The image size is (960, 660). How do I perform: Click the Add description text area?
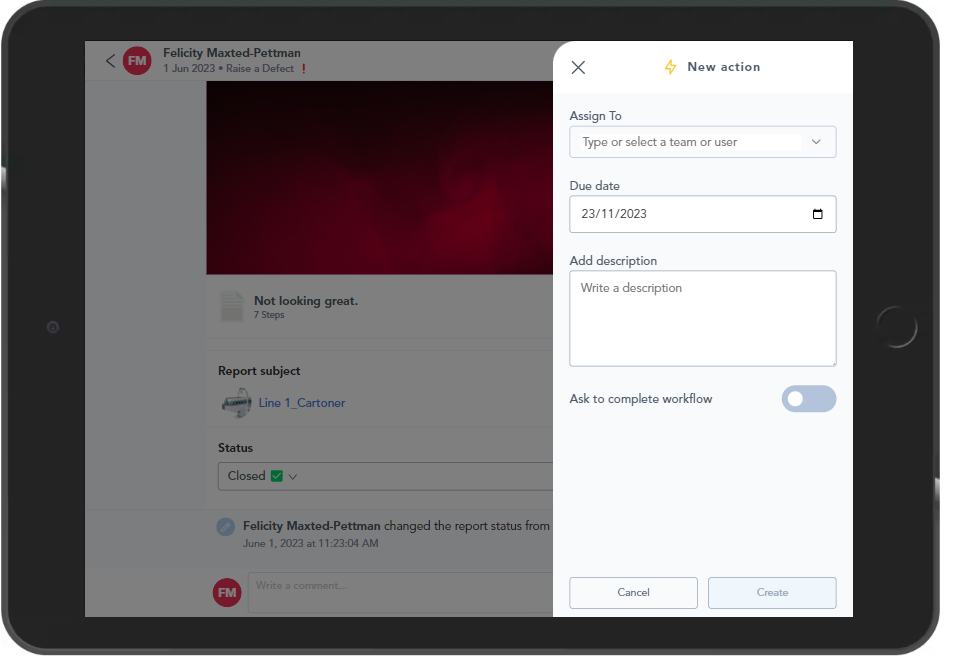702,318
